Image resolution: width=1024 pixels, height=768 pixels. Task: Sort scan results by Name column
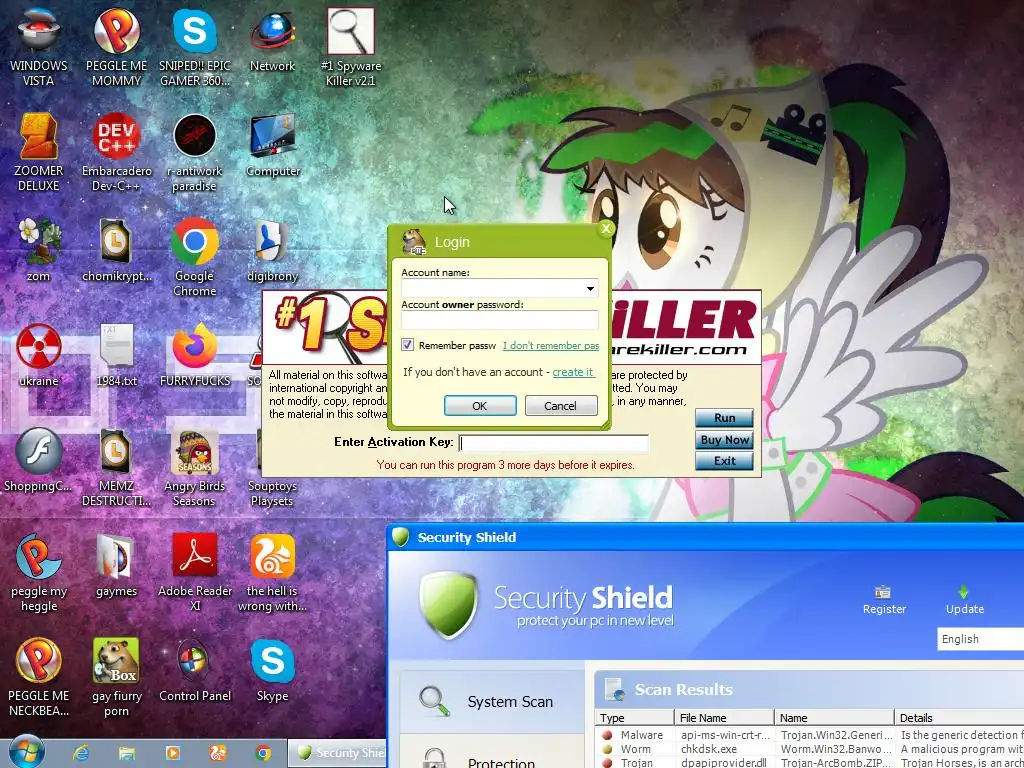click(x=834, y=718)
